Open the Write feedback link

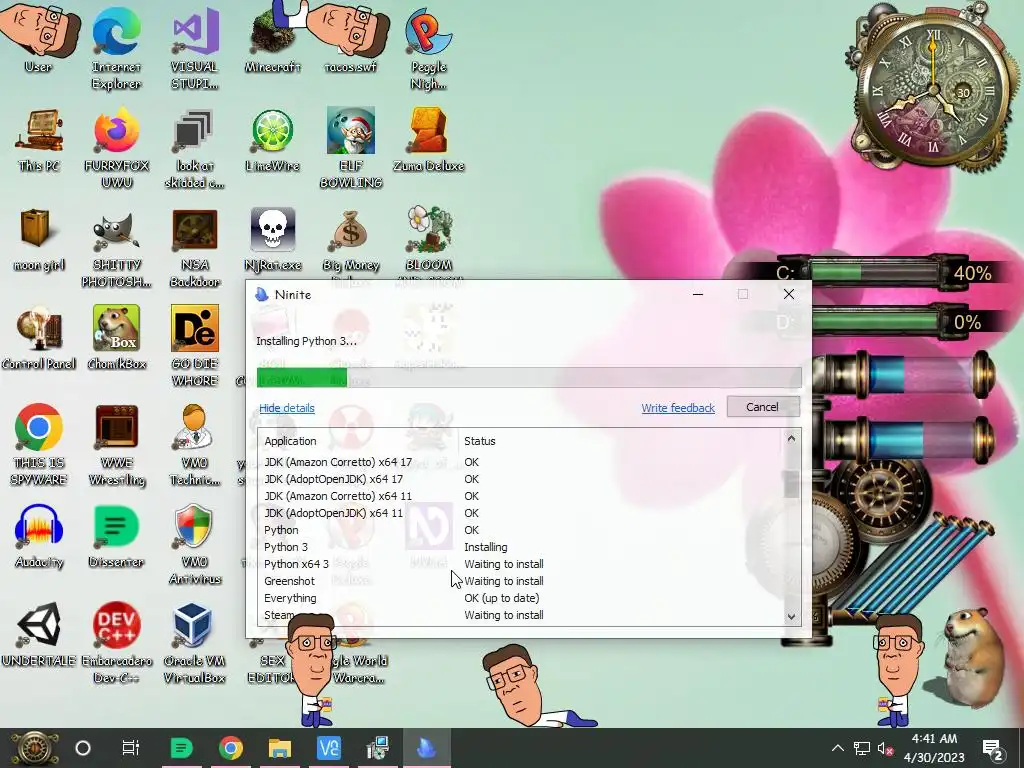point(678,408)
